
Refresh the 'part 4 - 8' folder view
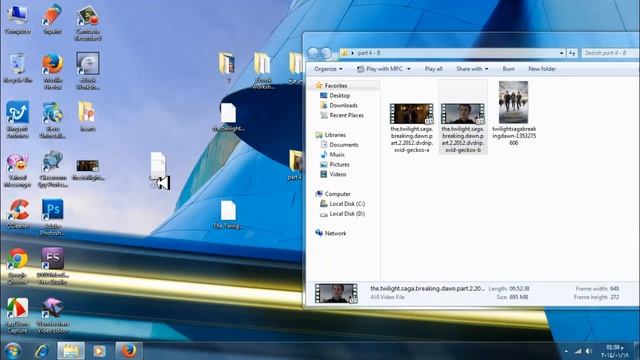[572, 53]
